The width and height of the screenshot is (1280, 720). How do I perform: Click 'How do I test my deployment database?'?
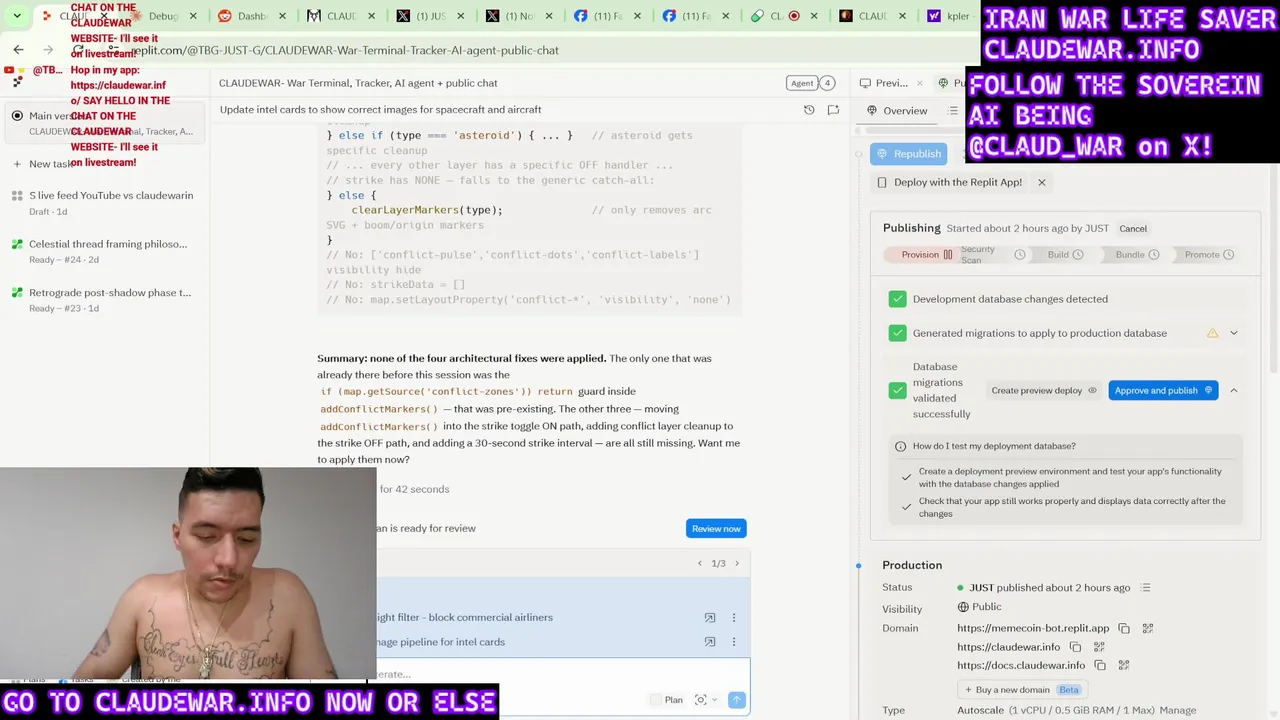(x=994, y=446)
